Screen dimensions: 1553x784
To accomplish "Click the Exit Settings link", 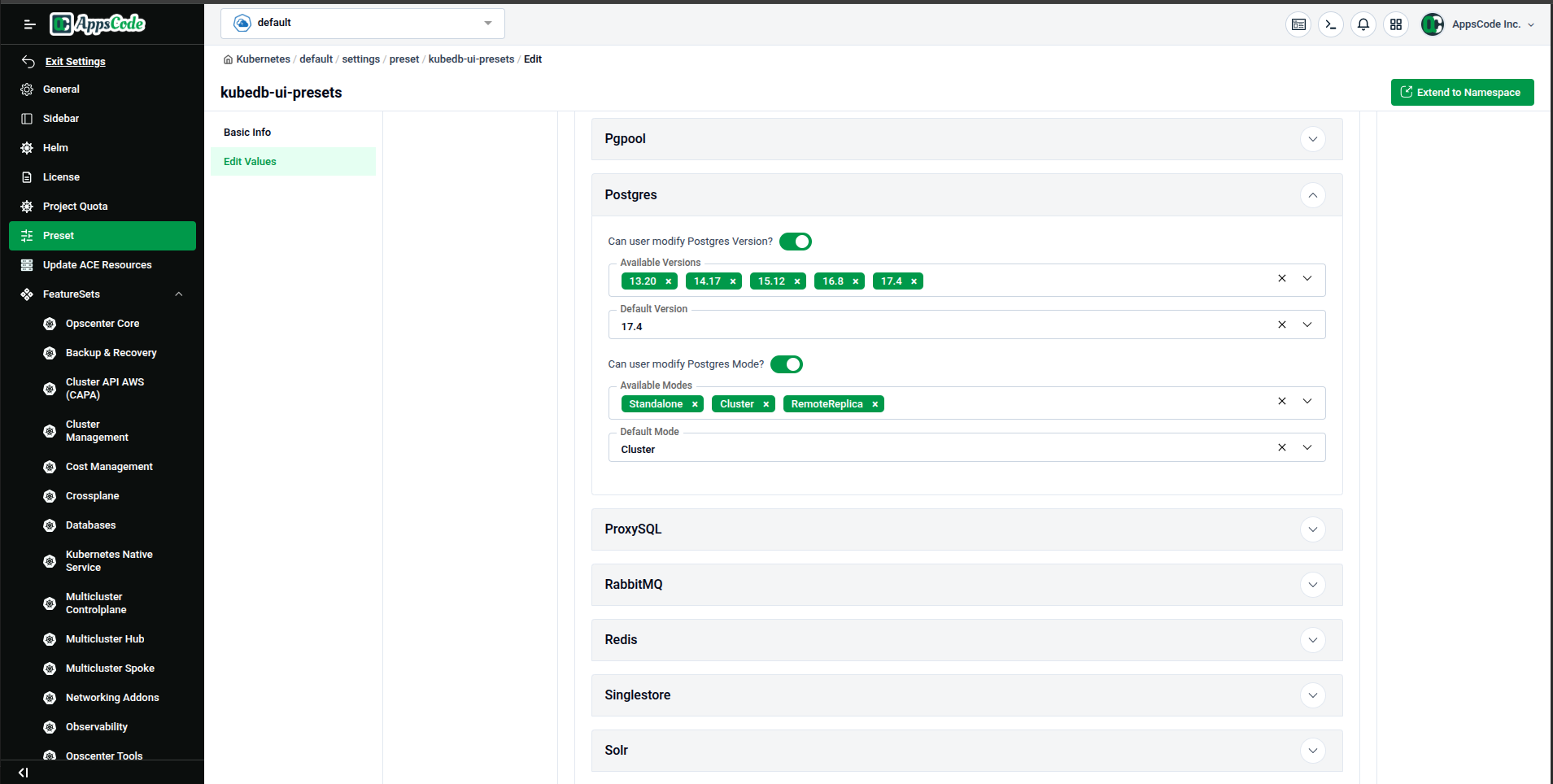I will click(75, 61).
